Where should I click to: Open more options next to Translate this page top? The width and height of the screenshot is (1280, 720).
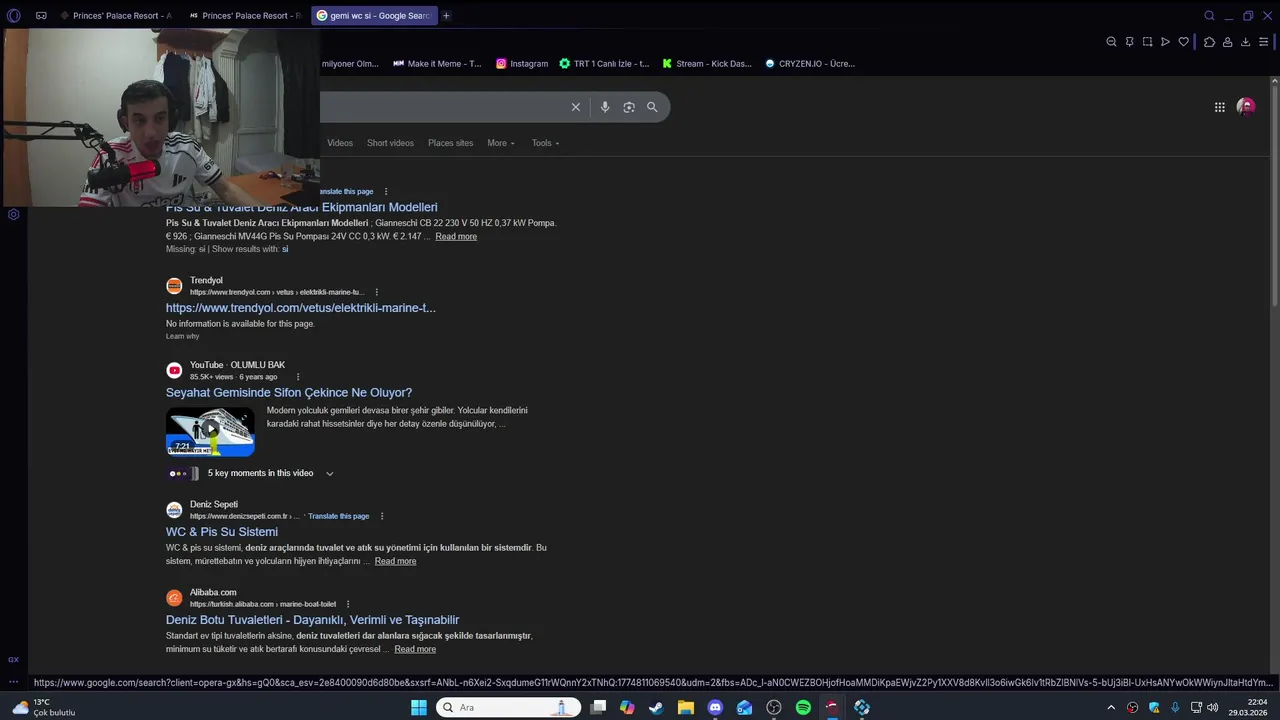pyautogui.click(x=386, y=191)
